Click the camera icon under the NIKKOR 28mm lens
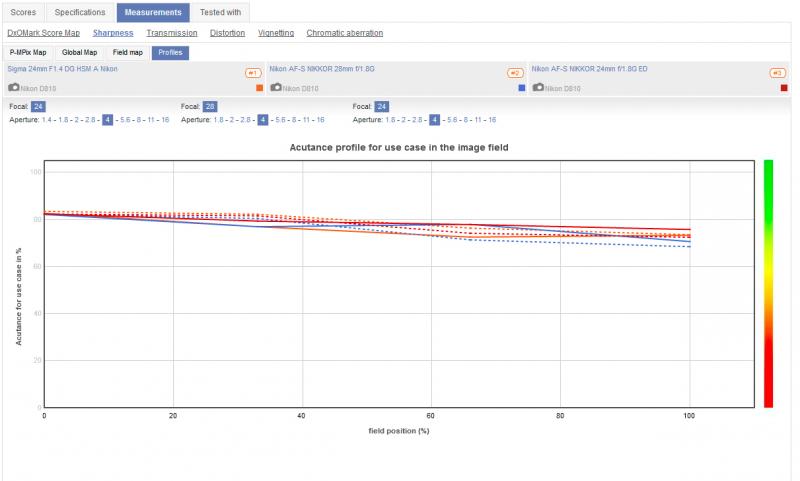This screenshot has height=481, width=800. 276,87
